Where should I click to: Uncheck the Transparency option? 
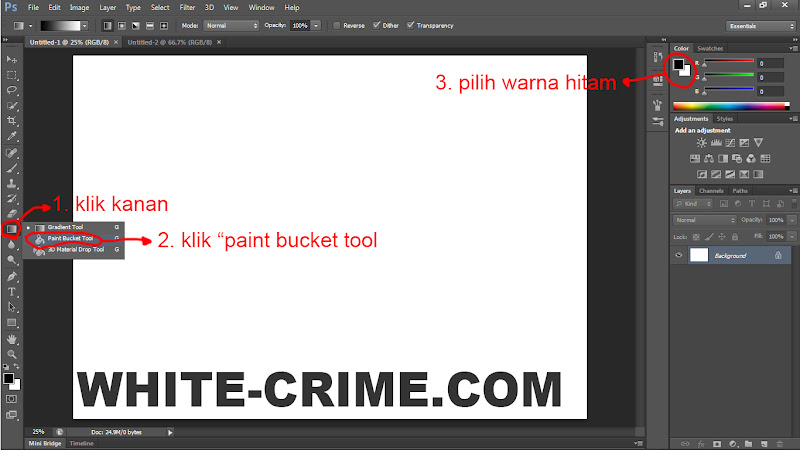(411, 26)
